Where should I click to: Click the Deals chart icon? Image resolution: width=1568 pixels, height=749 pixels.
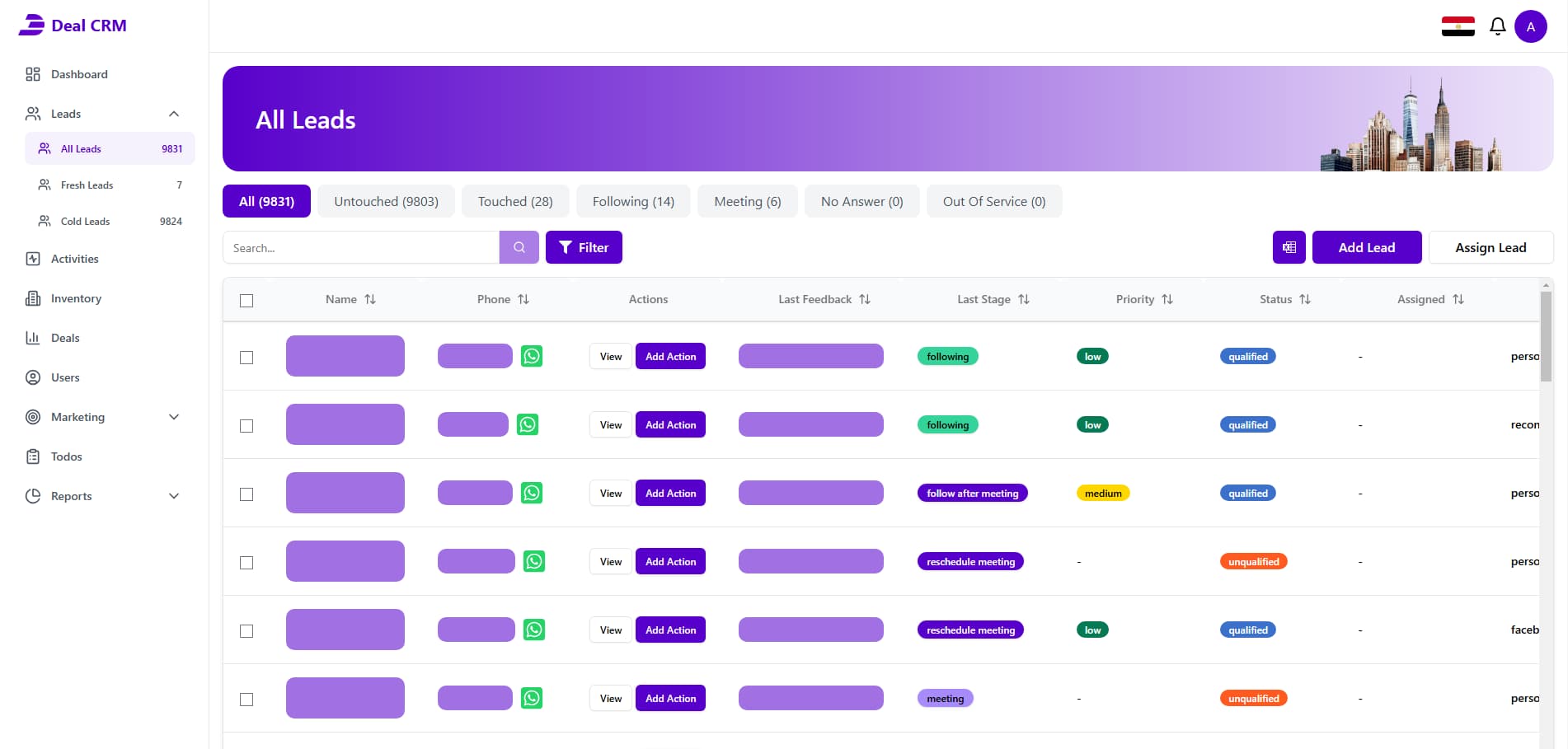(x=33, y=338)
